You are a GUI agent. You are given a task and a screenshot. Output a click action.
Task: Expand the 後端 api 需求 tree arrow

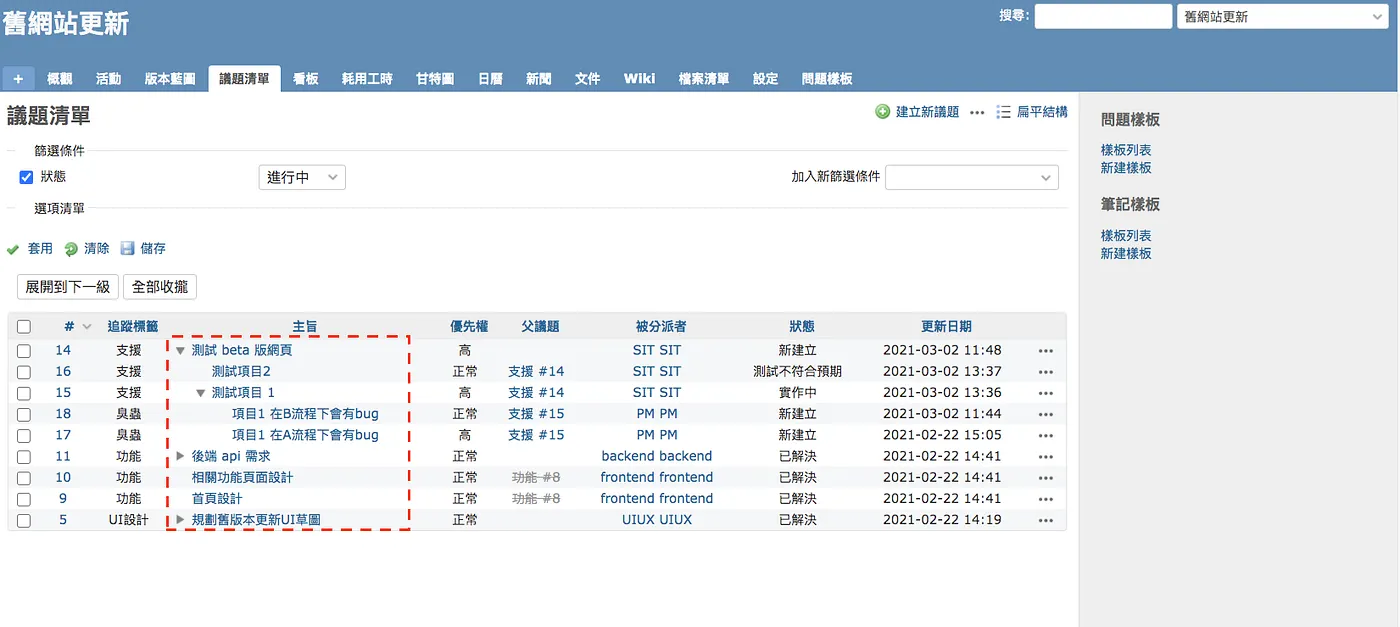coord(181,456)
